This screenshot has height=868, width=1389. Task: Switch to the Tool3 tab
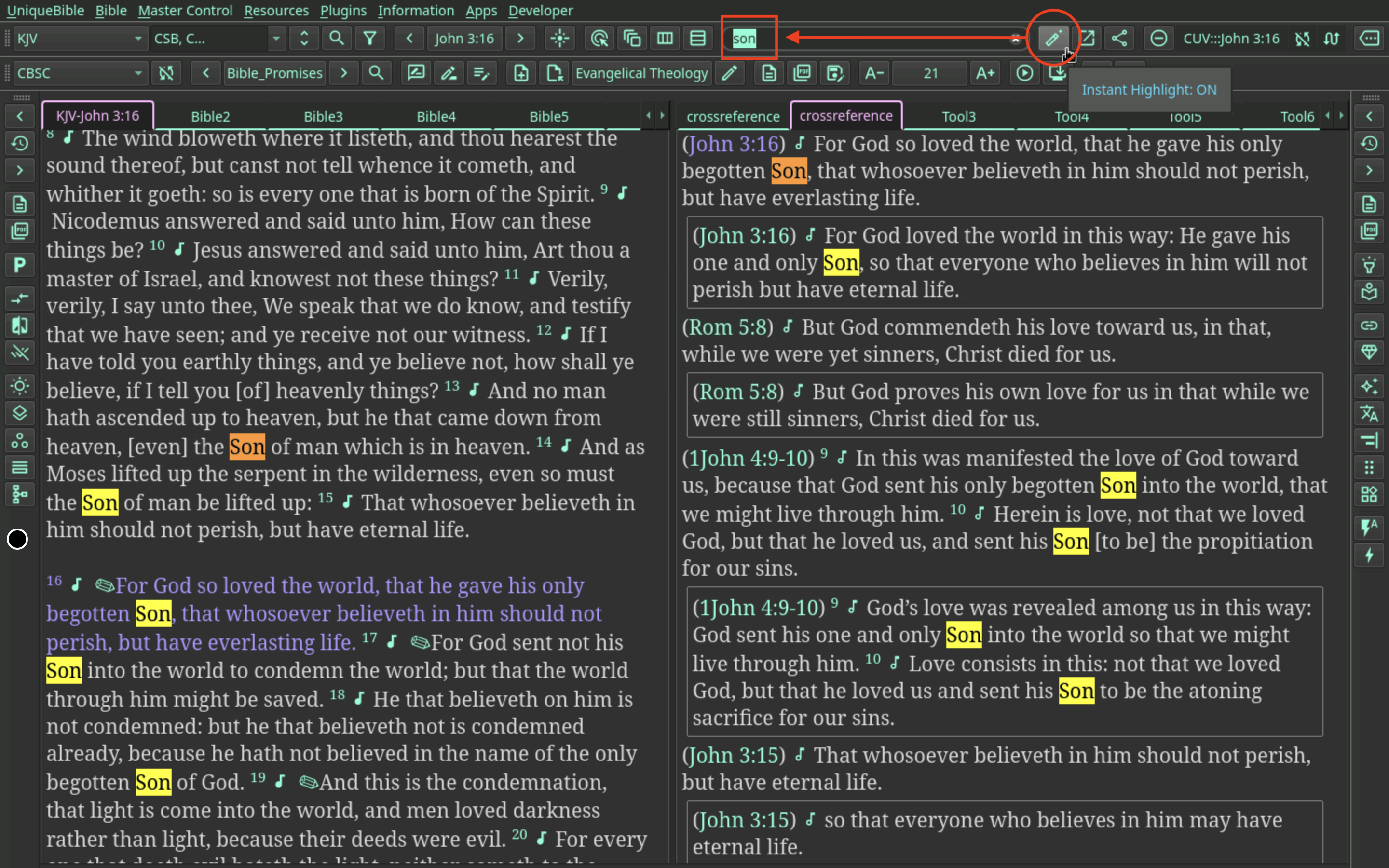[x=958, y=116]
